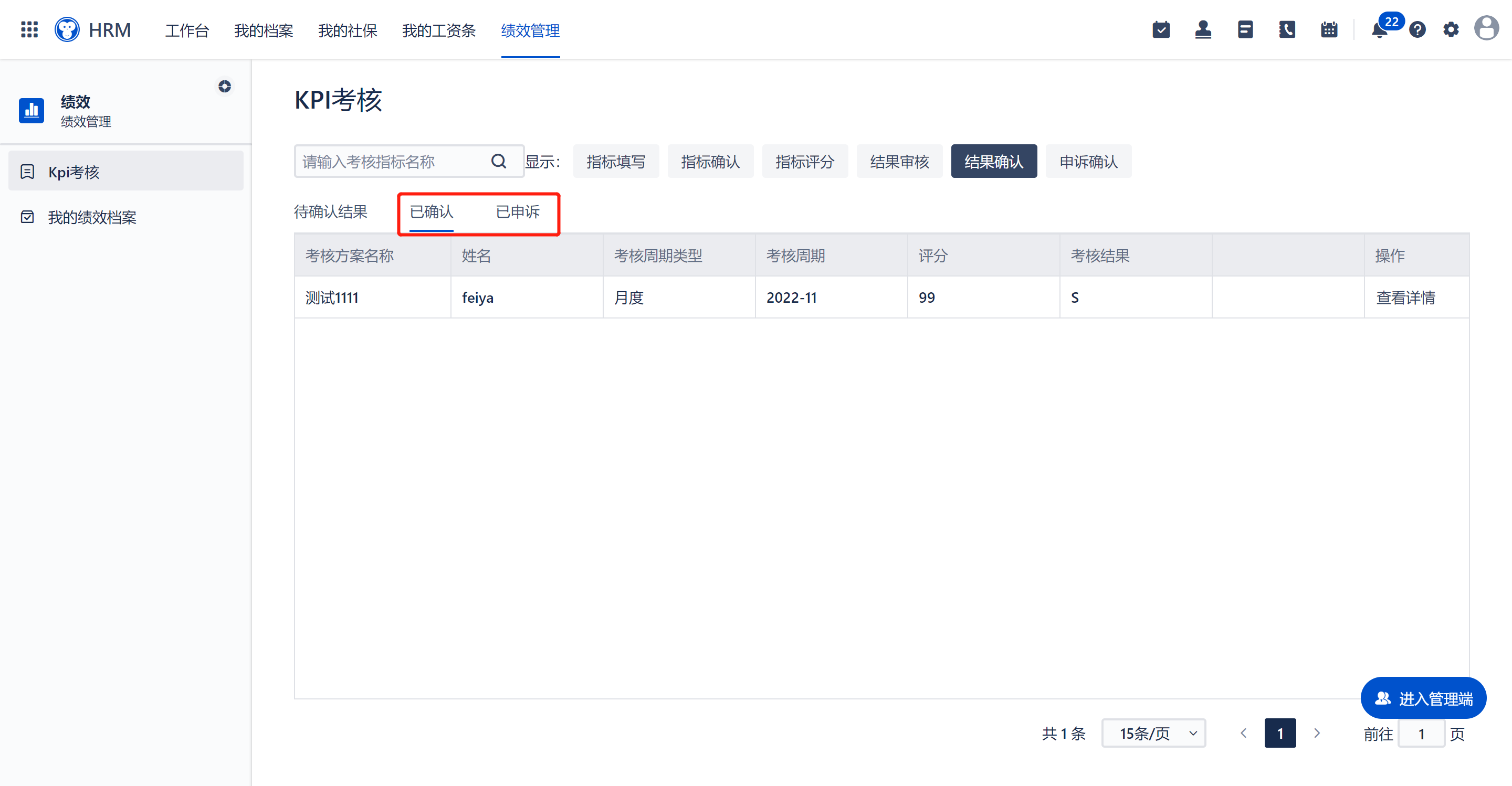The width and height of the screenshot is (1512, 786).
Task: Click the 测试1111 cell
Action: click(373, 298)
